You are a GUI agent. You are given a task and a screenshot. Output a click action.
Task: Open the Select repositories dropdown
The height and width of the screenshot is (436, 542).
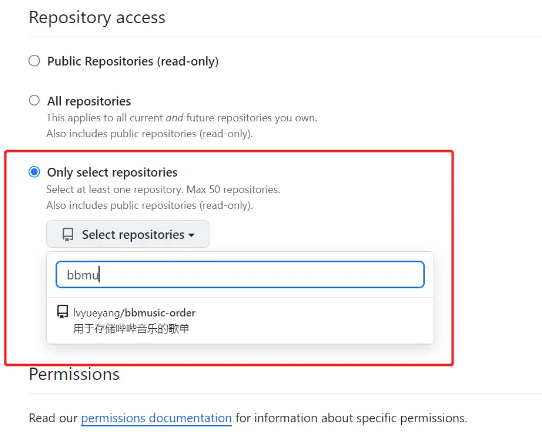[x=128, y=234]
